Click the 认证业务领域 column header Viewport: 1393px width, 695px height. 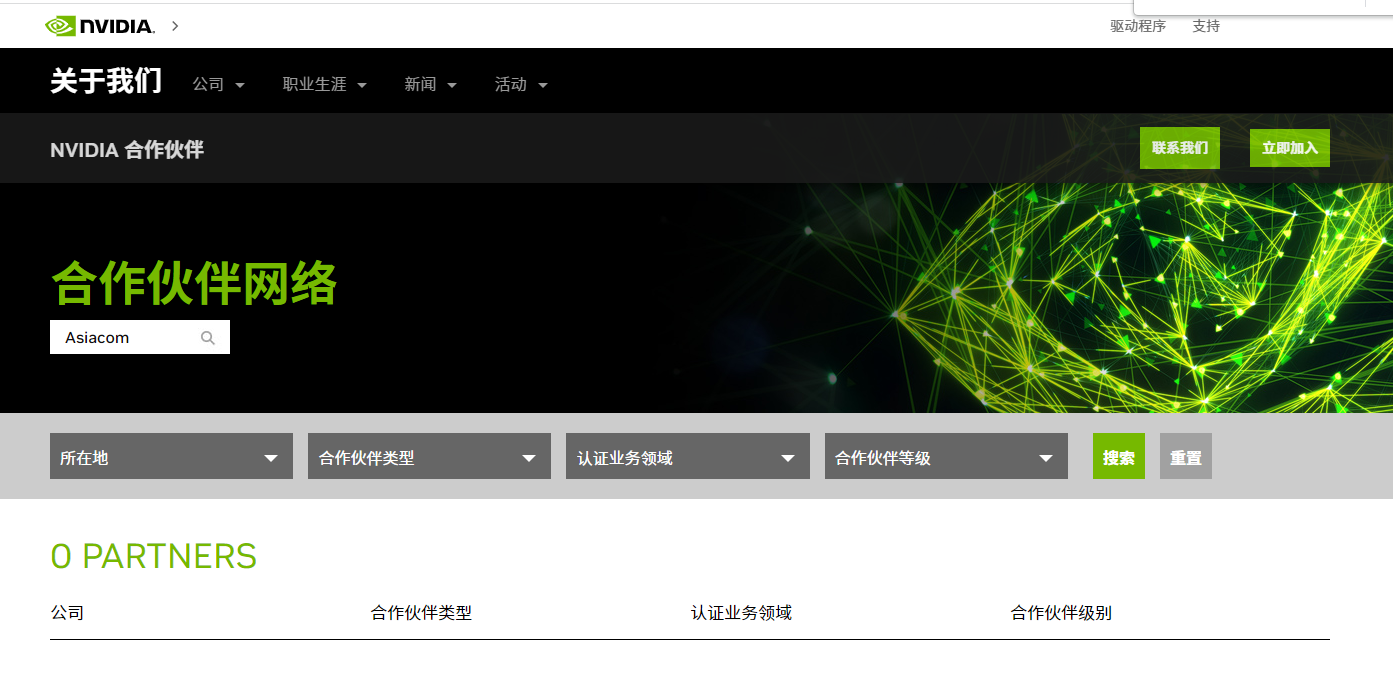741,613
